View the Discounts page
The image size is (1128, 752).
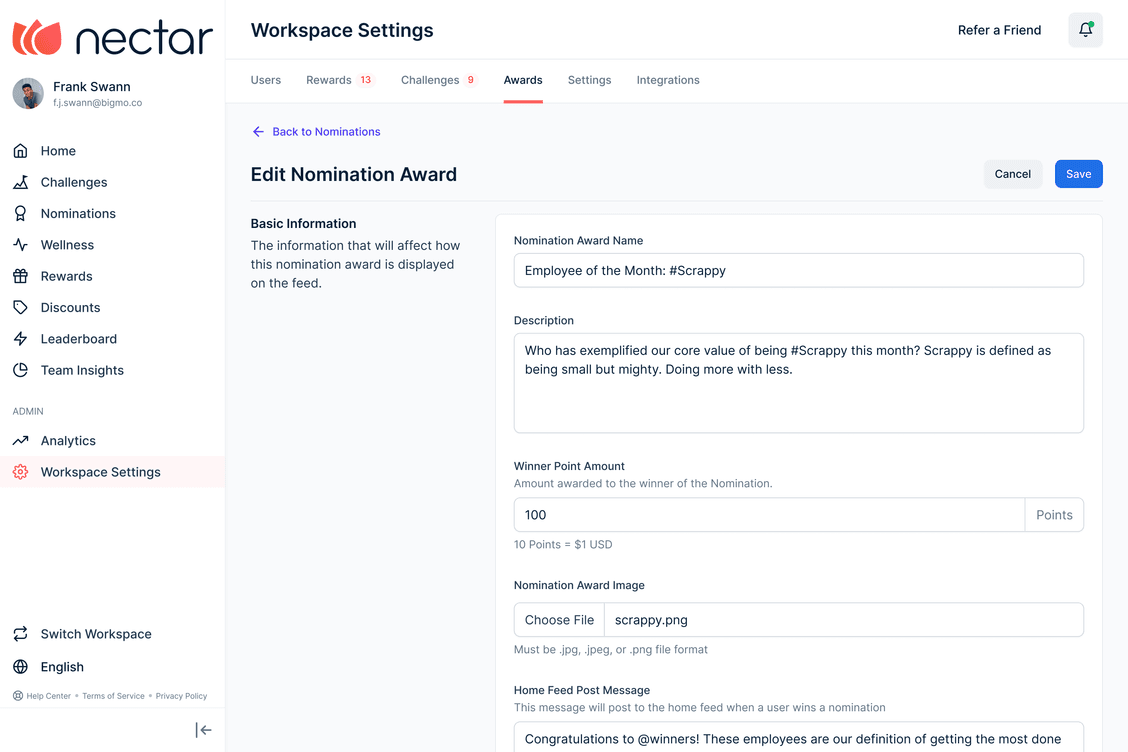70,307
